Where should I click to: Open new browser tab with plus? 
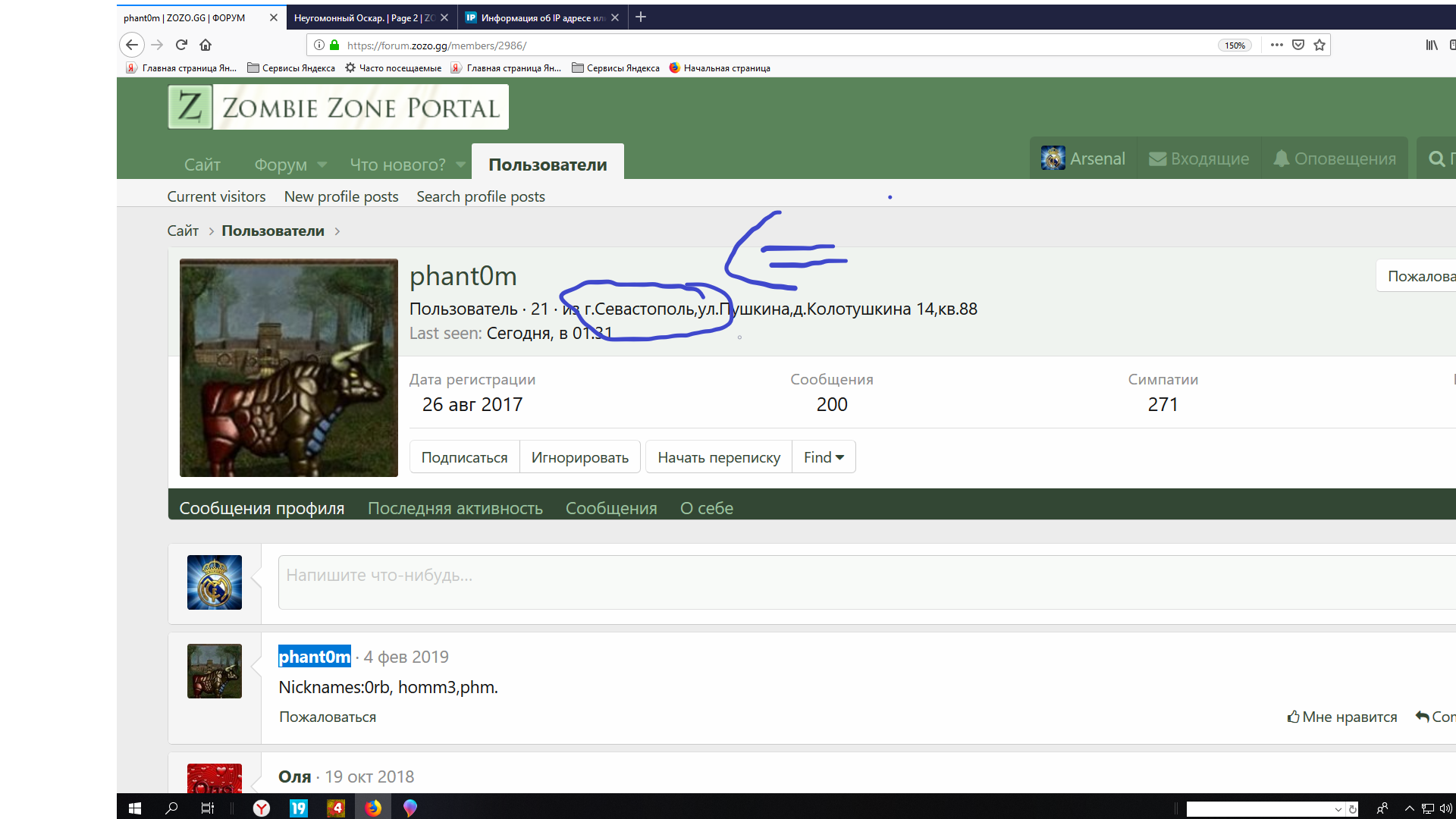641,17
